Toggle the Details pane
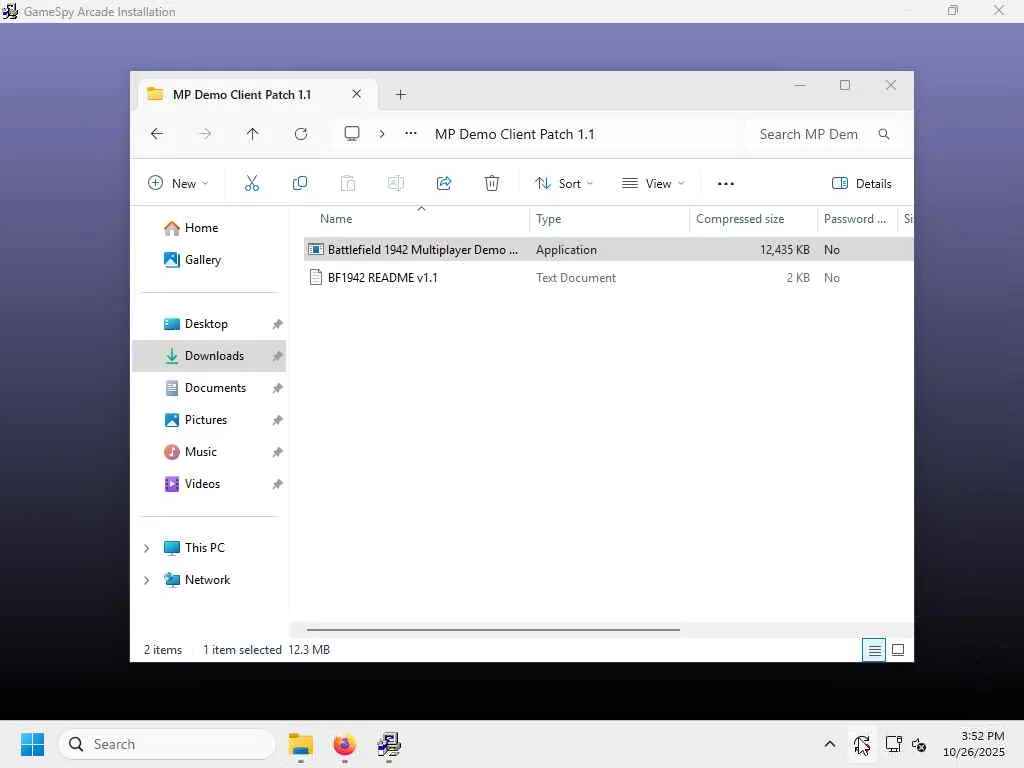This screenshot has width=1024, height=768. [861, 184]
